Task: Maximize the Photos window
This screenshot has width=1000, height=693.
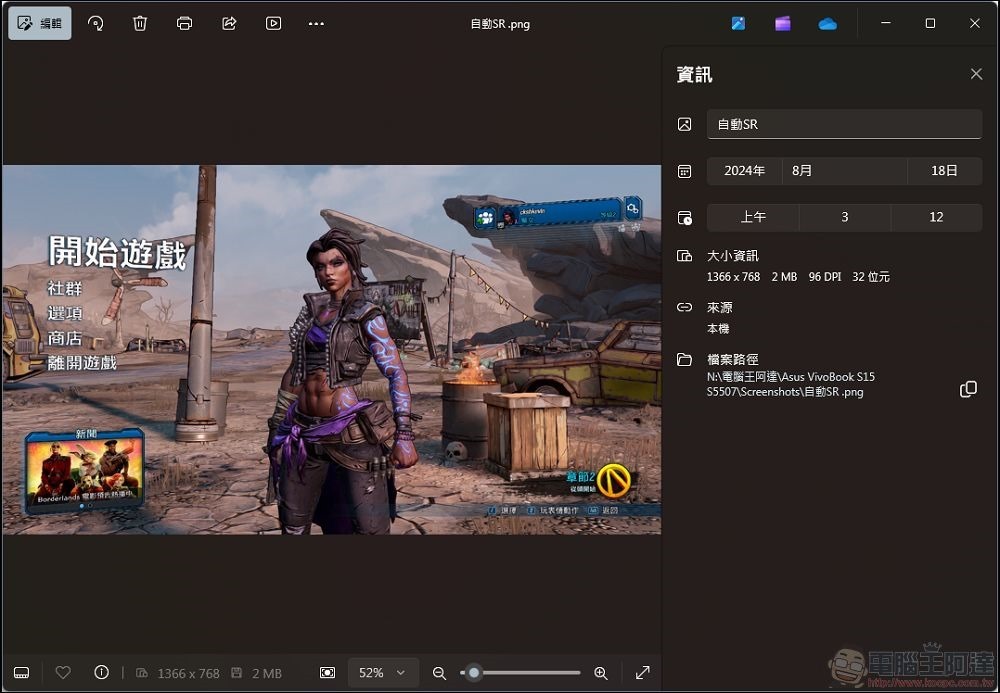Action: 930,23
